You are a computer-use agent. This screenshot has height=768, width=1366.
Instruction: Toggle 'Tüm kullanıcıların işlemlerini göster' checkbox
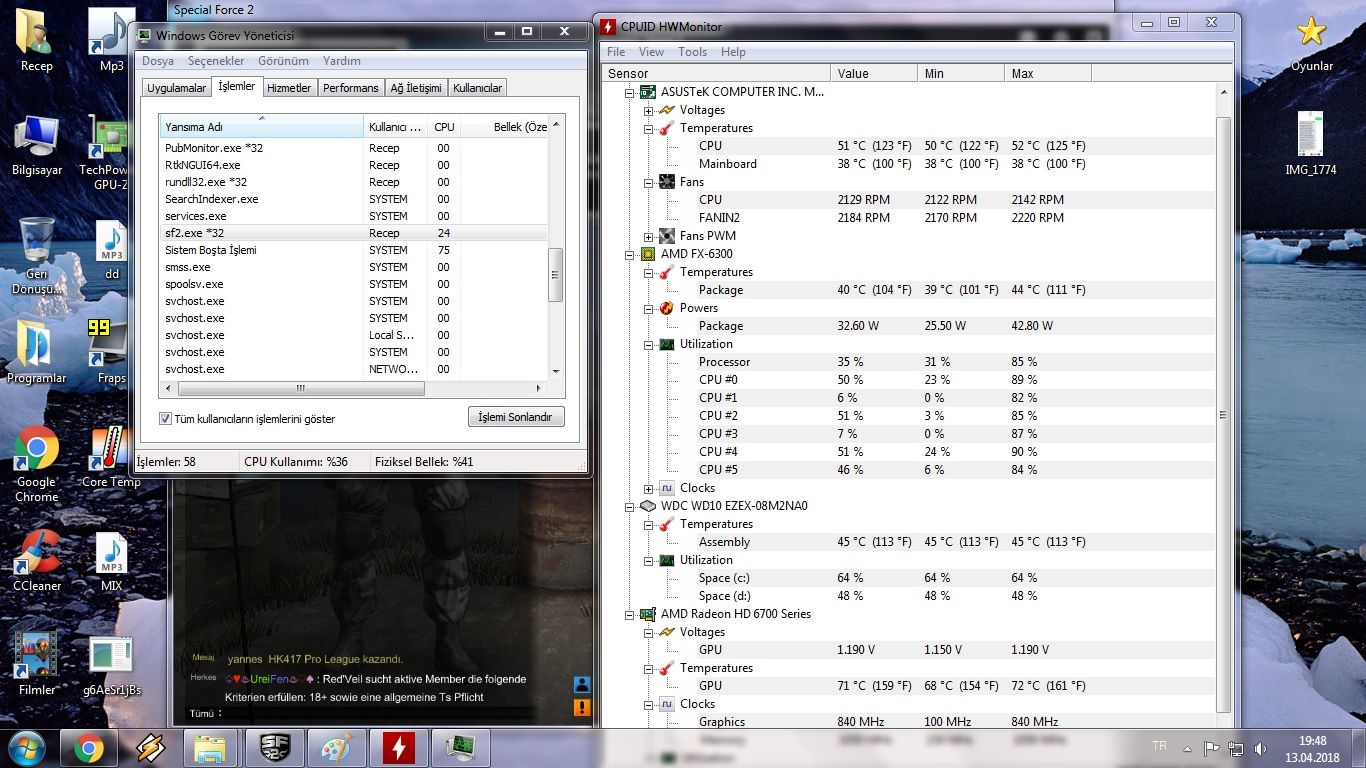click(x=166, y=419)
